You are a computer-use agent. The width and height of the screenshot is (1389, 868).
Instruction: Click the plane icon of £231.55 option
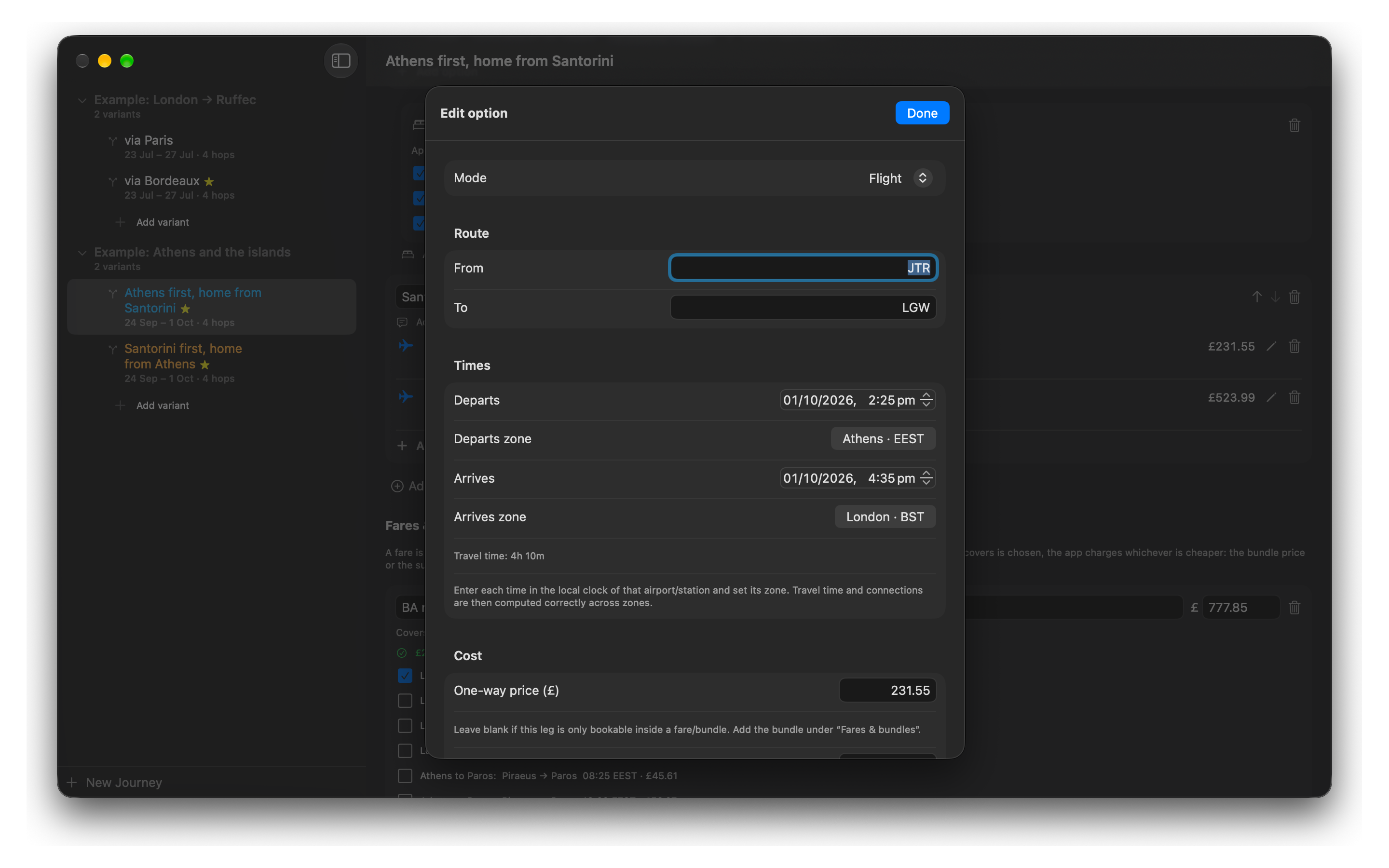tap(406, 346)
